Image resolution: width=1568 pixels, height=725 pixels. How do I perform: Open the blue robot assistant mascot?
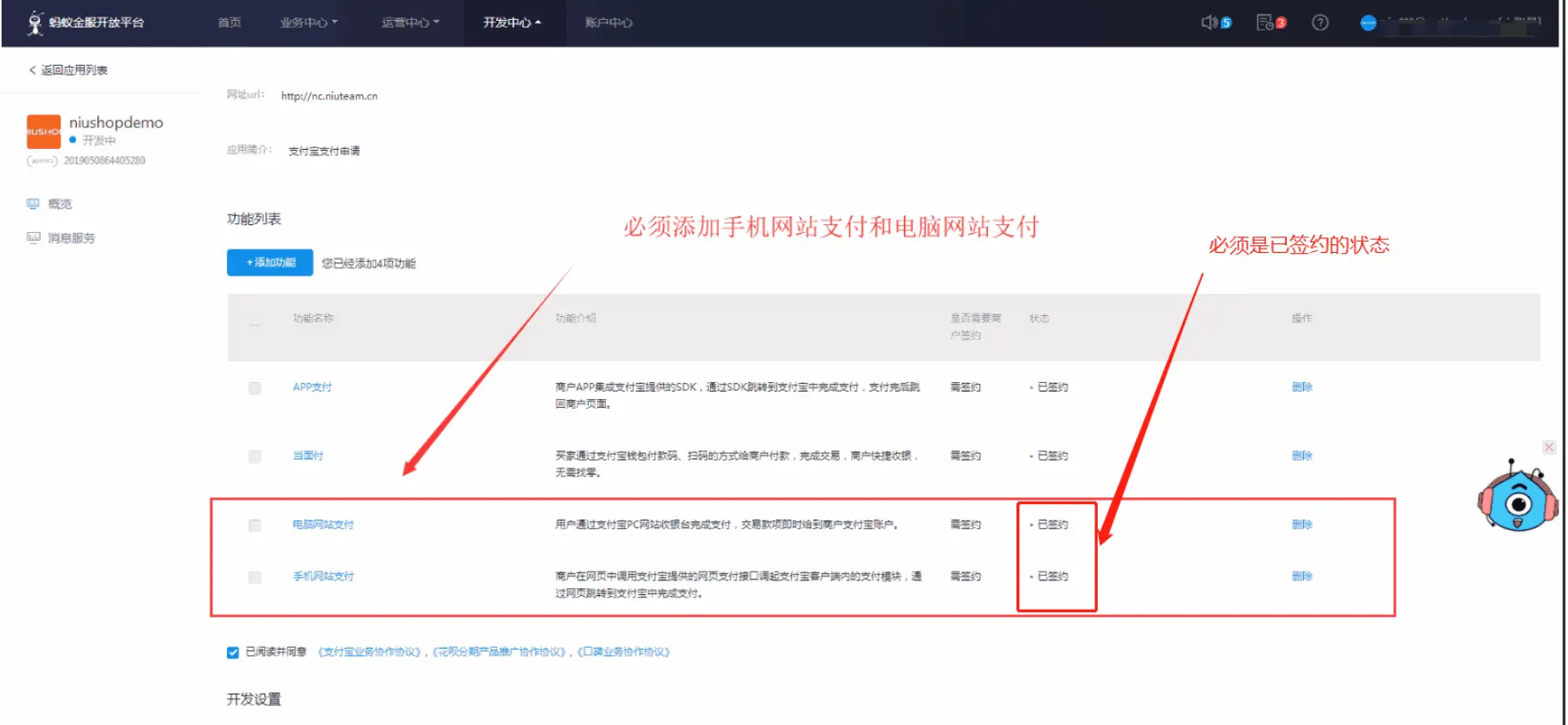(1517, 499)
